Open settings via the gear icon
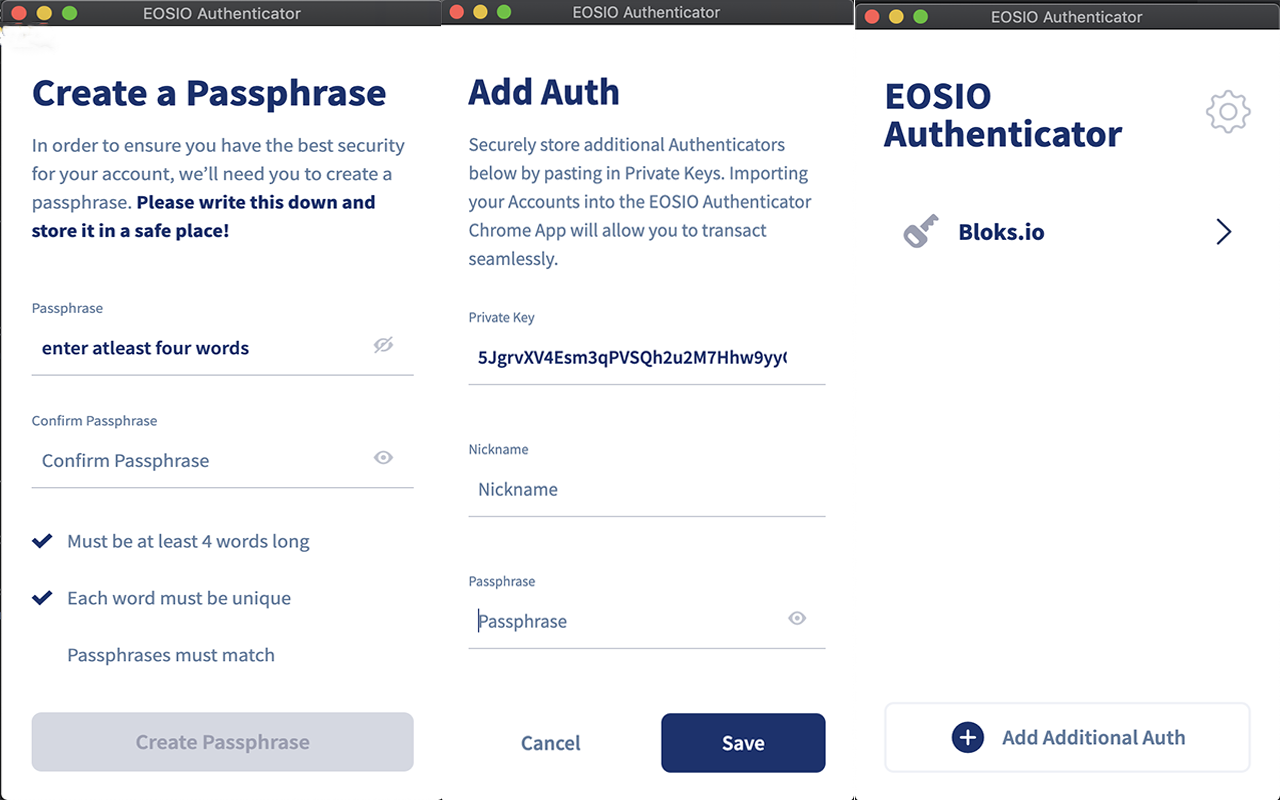Image resolution: width=1280 pixels, height=800 pixels. click(x=1228, y=112)
